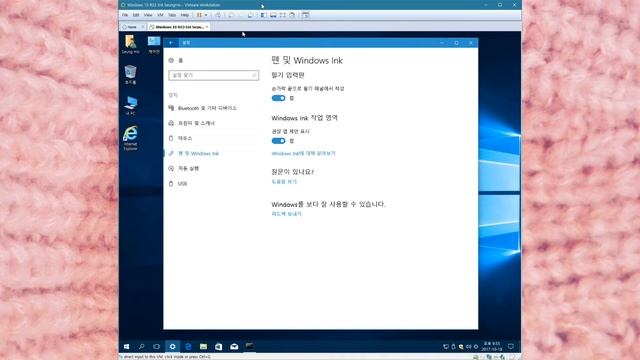
Task: Open the Edit menu in VMware Workstation
Action: click(x=136, y=15)
